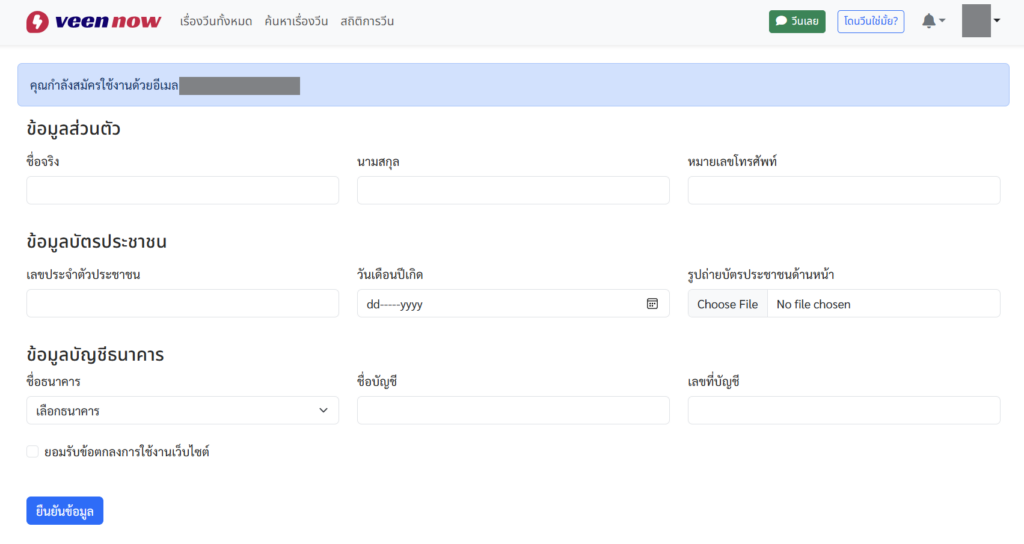Select the phone number input field
Image resolution: width=1024 pixels, height=544 pixels.
[843, 191]
